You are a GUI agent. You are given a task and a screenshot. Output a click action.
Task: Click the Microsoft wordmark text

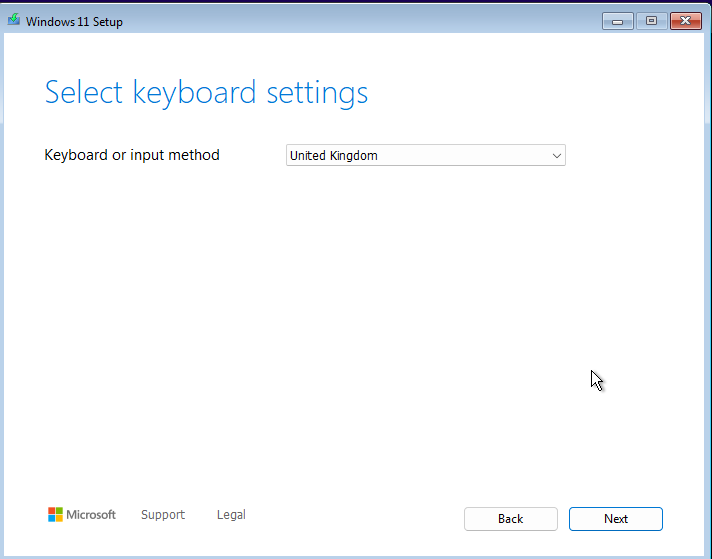click(x=91, y=515)
